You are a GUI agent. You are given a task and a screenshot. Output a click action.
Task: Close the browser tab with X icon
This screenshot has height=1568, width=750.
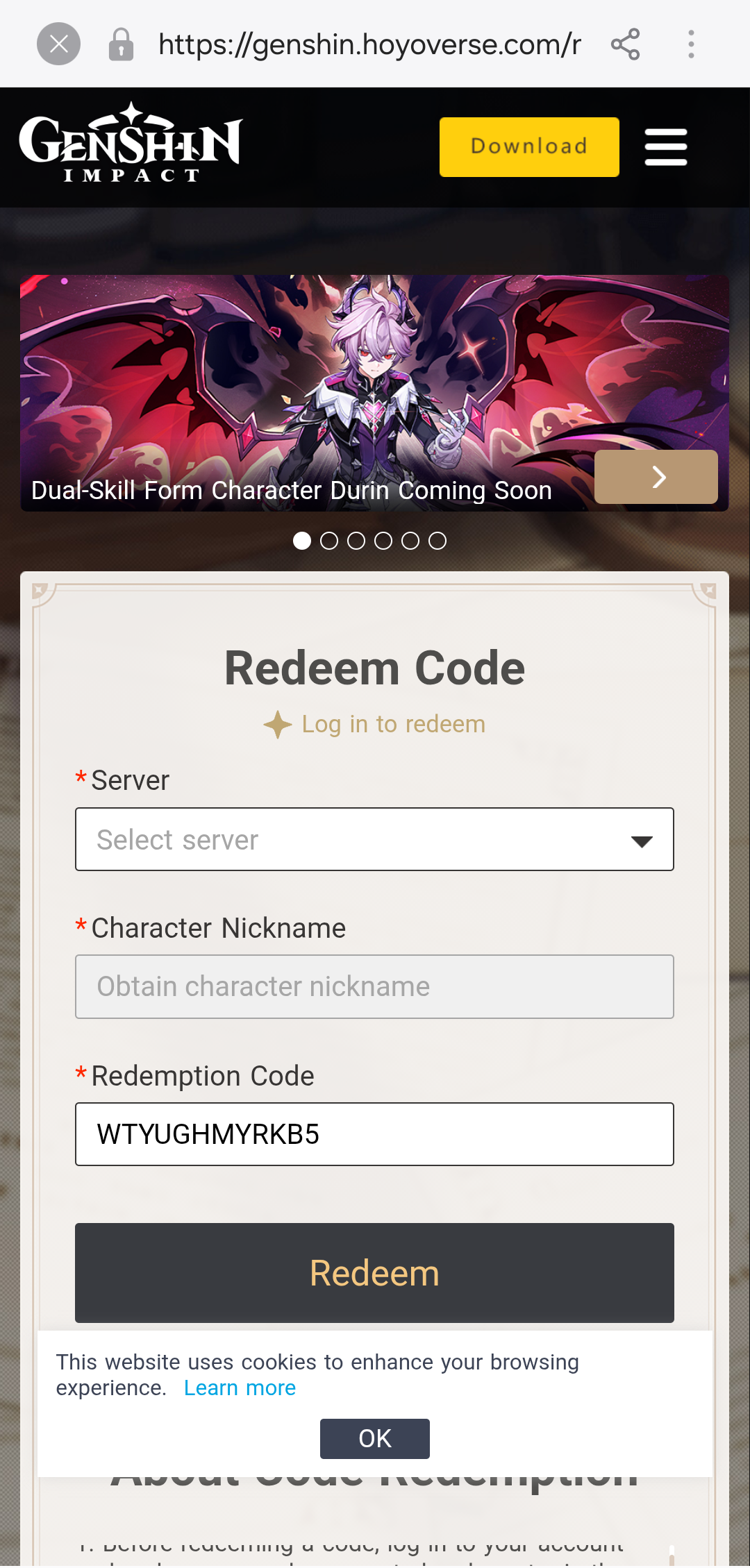58,44
